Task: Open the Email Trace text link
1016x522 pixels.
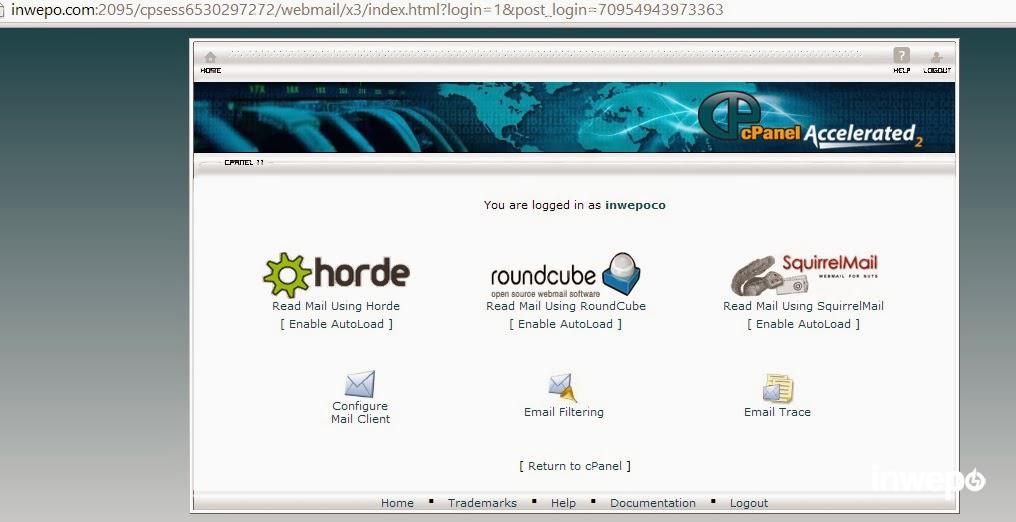Action: 777,413
